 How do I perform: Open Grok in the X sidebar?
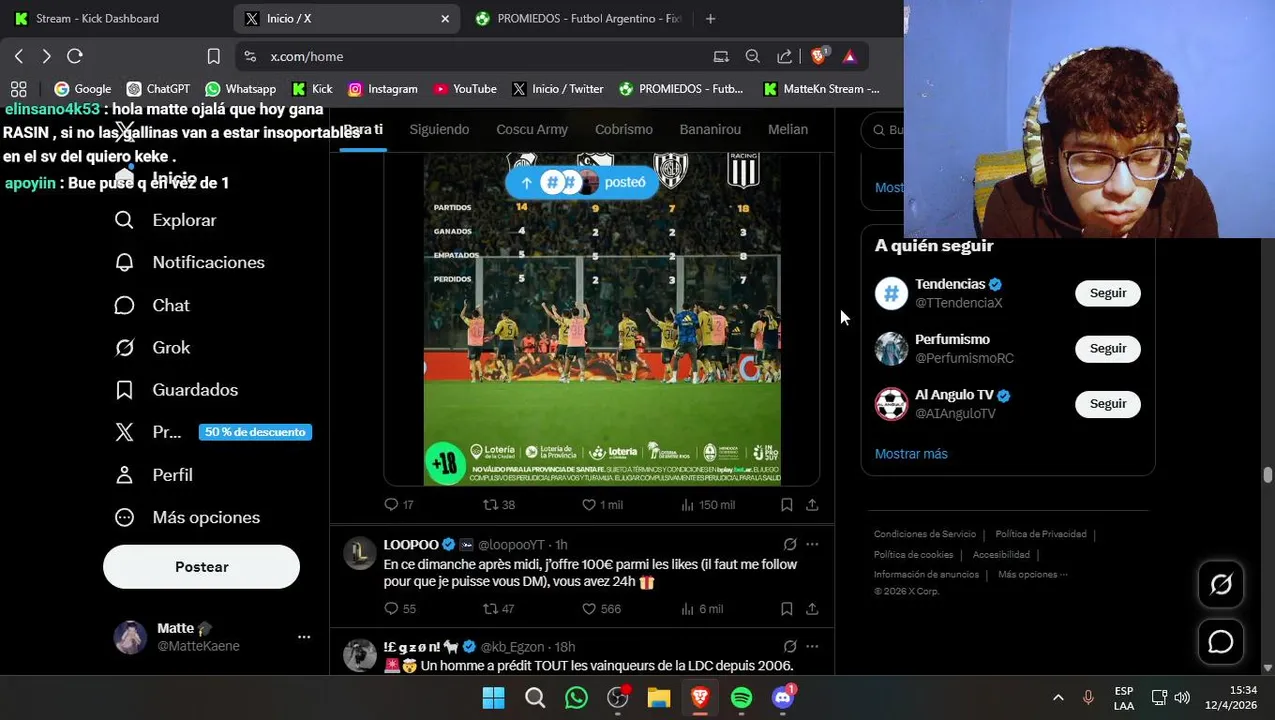[x=152, y=347]
